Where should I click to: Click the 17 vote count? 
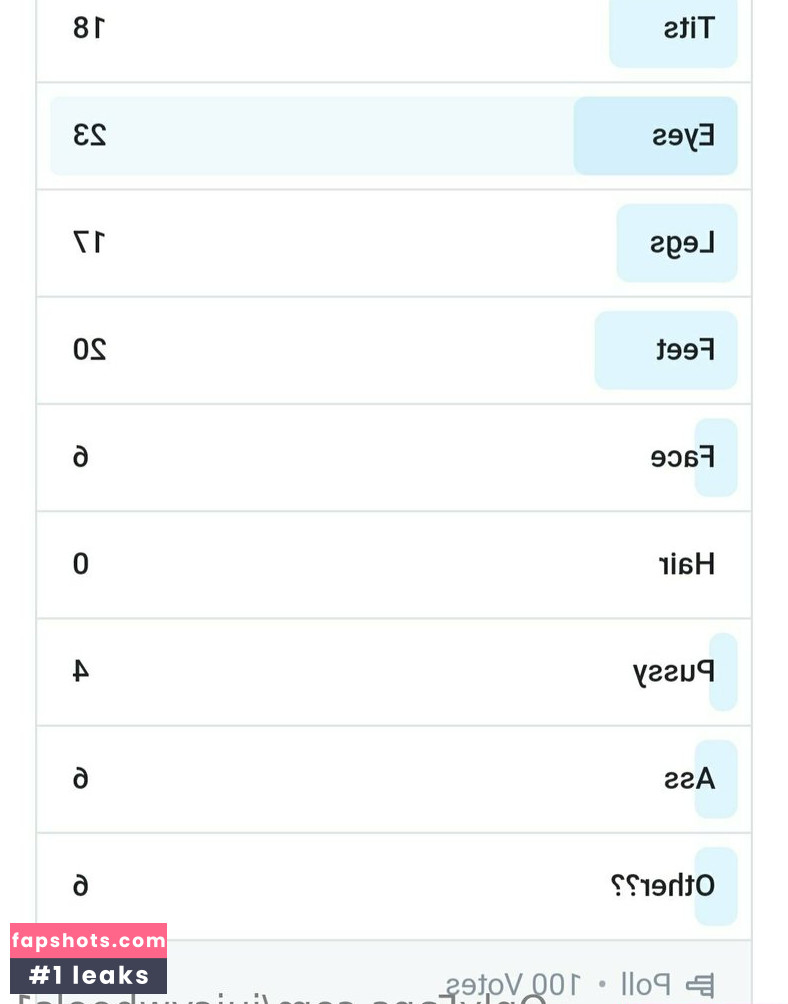click(x=89, y=243)
